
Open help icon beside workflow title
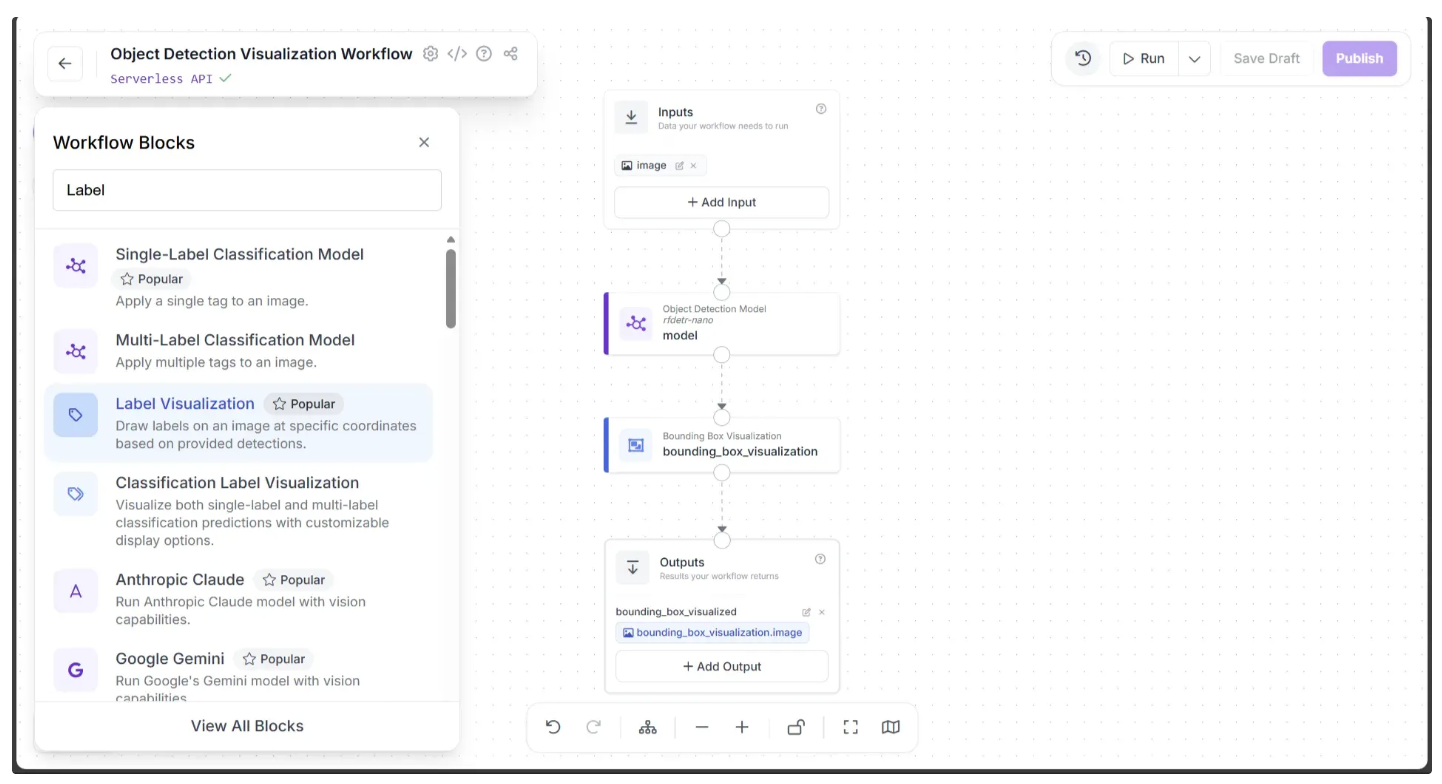point(484,54)
